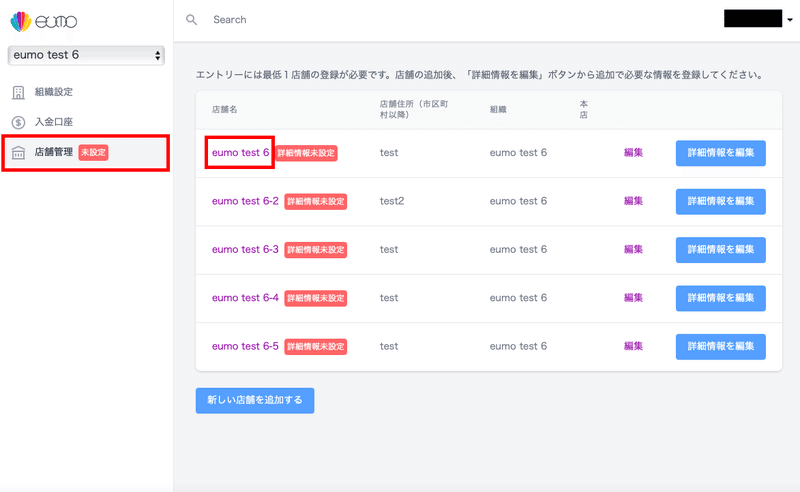Click the test2 address cell
Viewport: 800px width, 492px height.
point(392,201)
